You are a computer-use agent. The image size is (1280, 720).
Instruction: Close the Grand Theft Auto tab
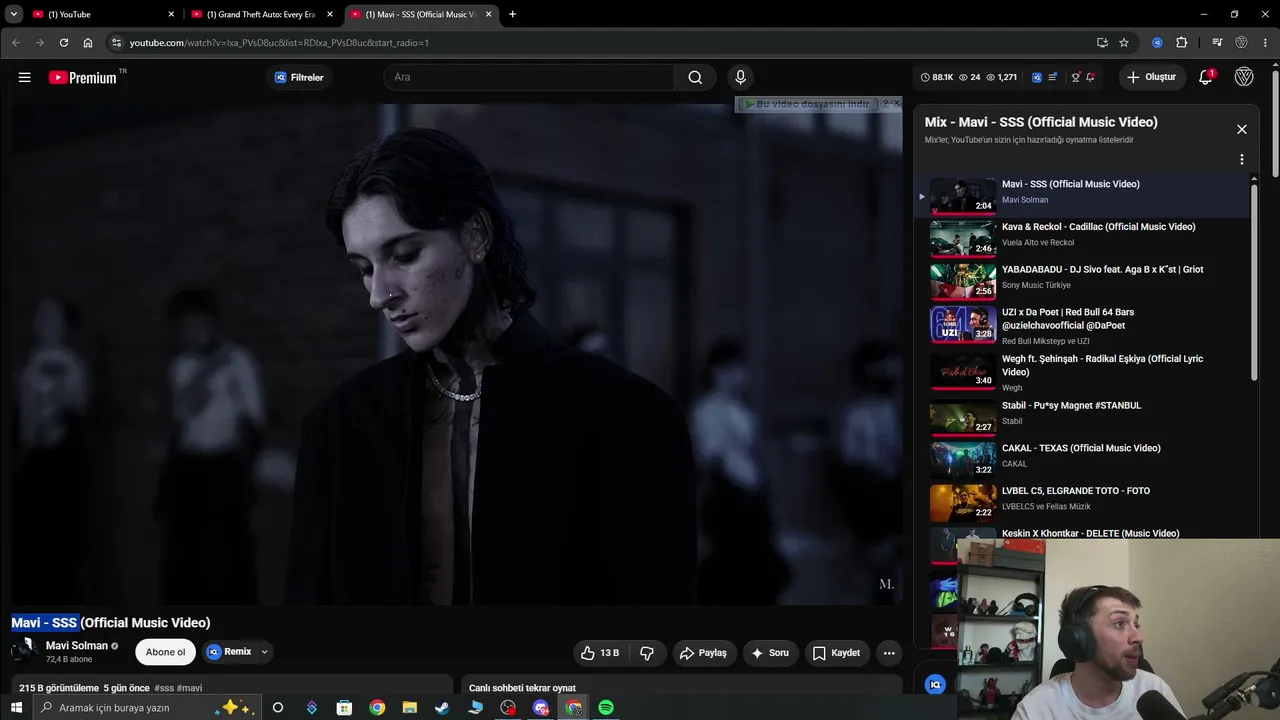coord(330,14)
